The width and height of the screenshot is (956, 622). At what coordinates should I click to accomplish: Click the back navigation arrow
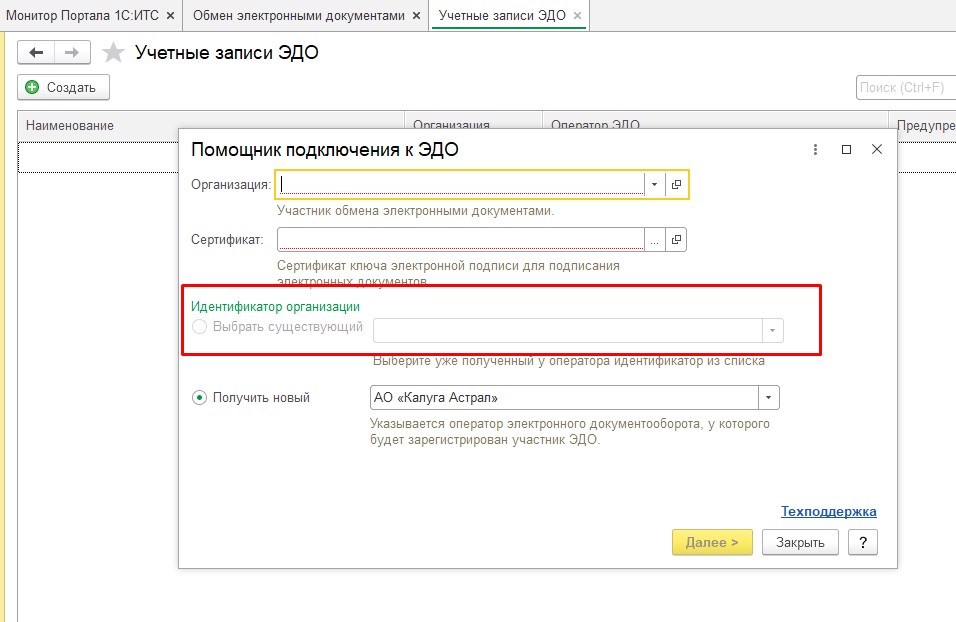point(37,52)
